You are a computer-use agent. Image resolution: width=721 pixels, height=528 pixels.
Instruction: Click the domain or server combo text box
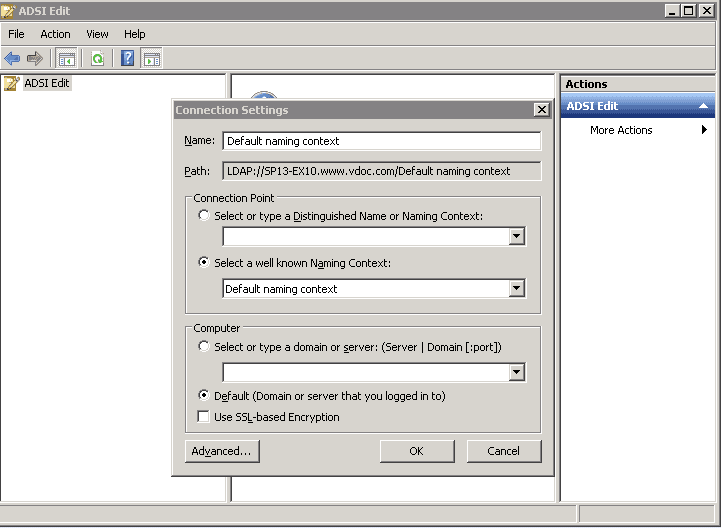pyautogui.click(x=366, y=372)
